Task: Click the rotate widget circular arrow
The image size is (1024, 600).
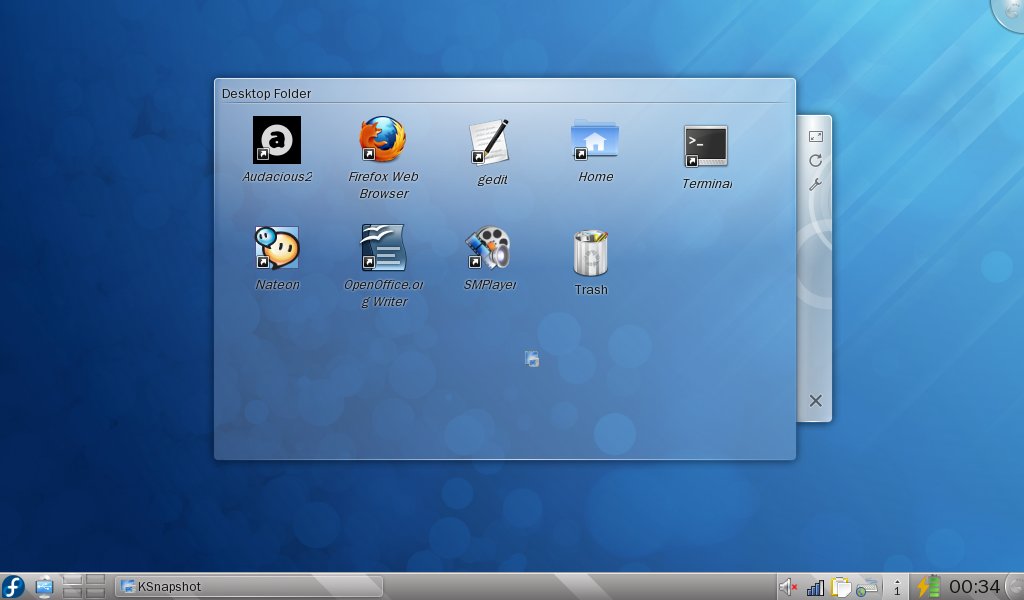Action: (815, 161)
